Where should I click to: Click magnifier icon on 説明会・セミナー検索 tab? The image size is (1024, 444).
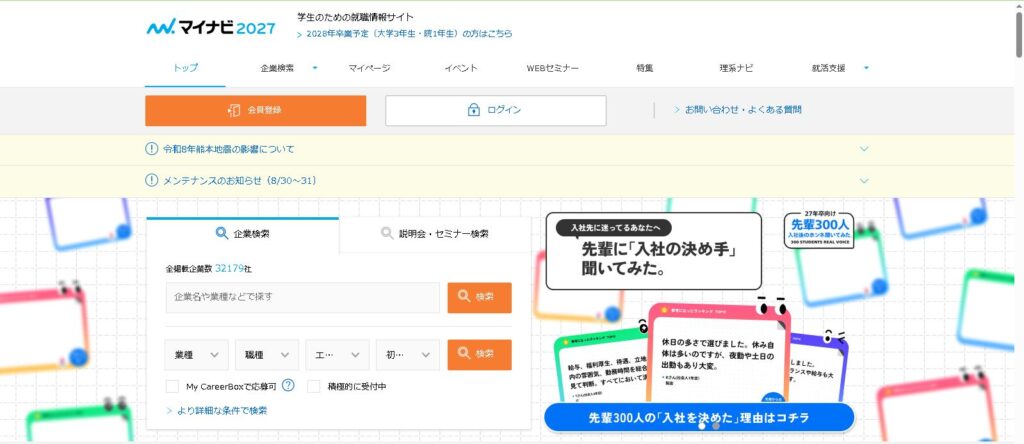pyautogui.click(x=387, y=233)
